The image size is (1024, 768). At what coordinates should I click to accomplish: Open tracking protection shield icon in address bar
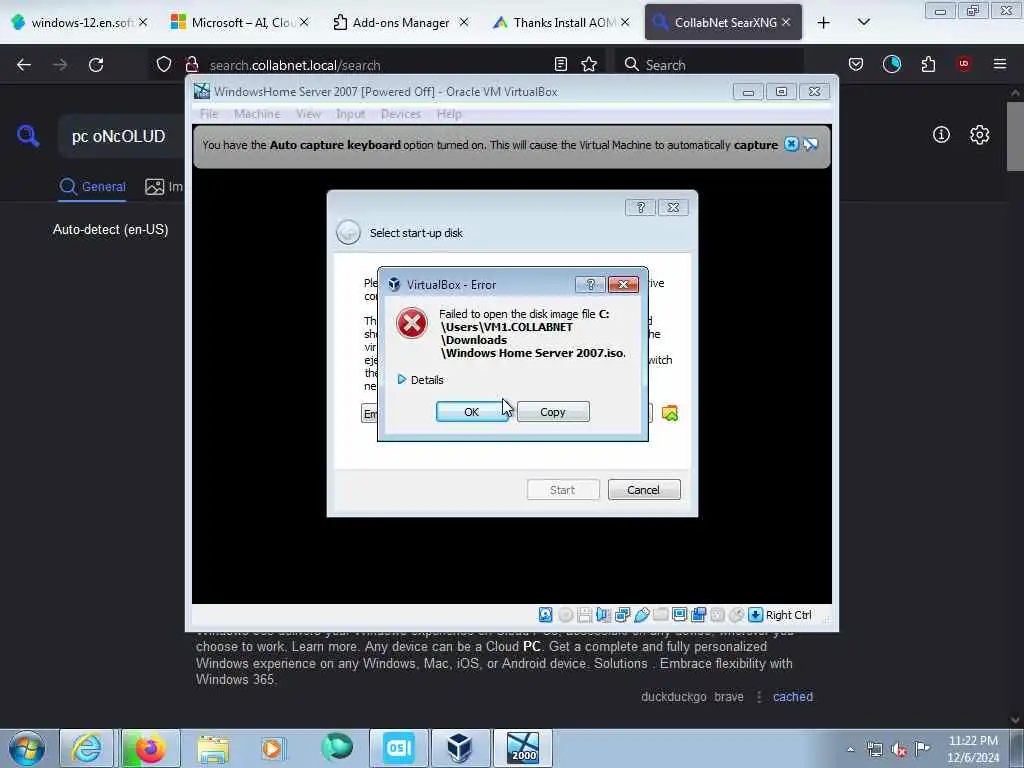164,65
